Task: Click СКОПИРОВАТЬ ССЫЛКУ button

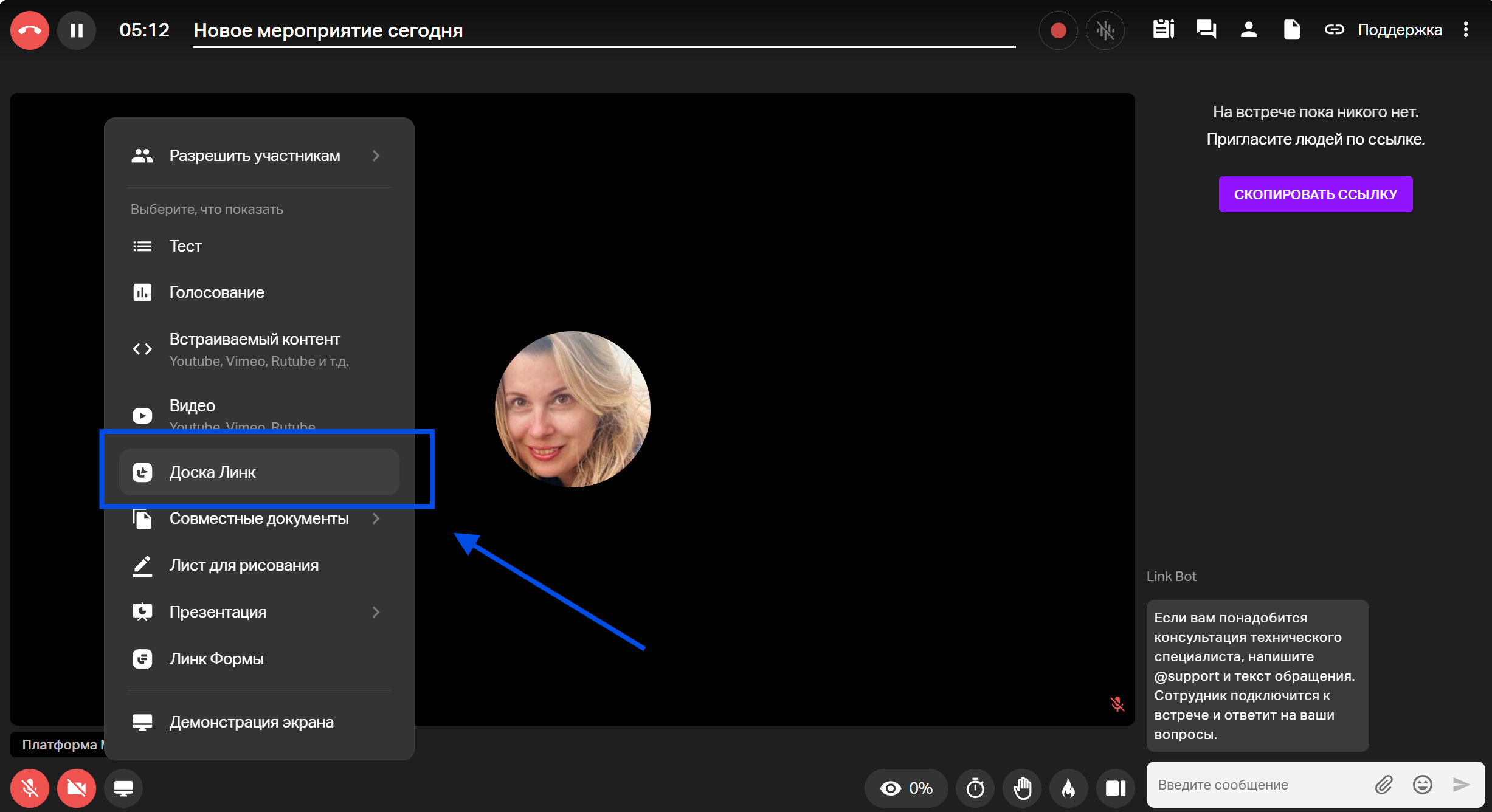Action: (x=1315, y=194)
